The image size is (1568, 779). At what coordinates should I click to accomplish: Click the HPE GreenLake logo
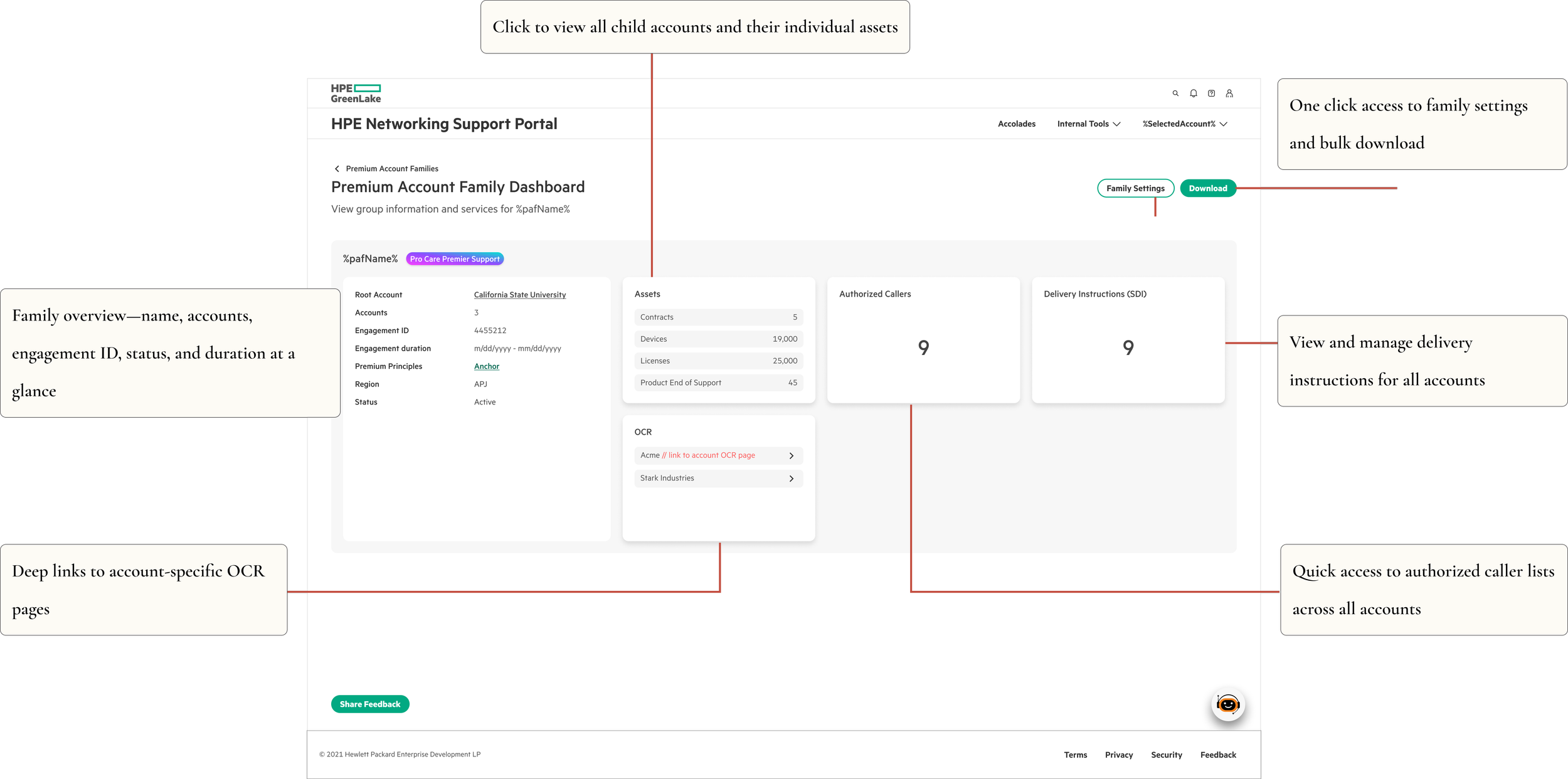(356, 93)
